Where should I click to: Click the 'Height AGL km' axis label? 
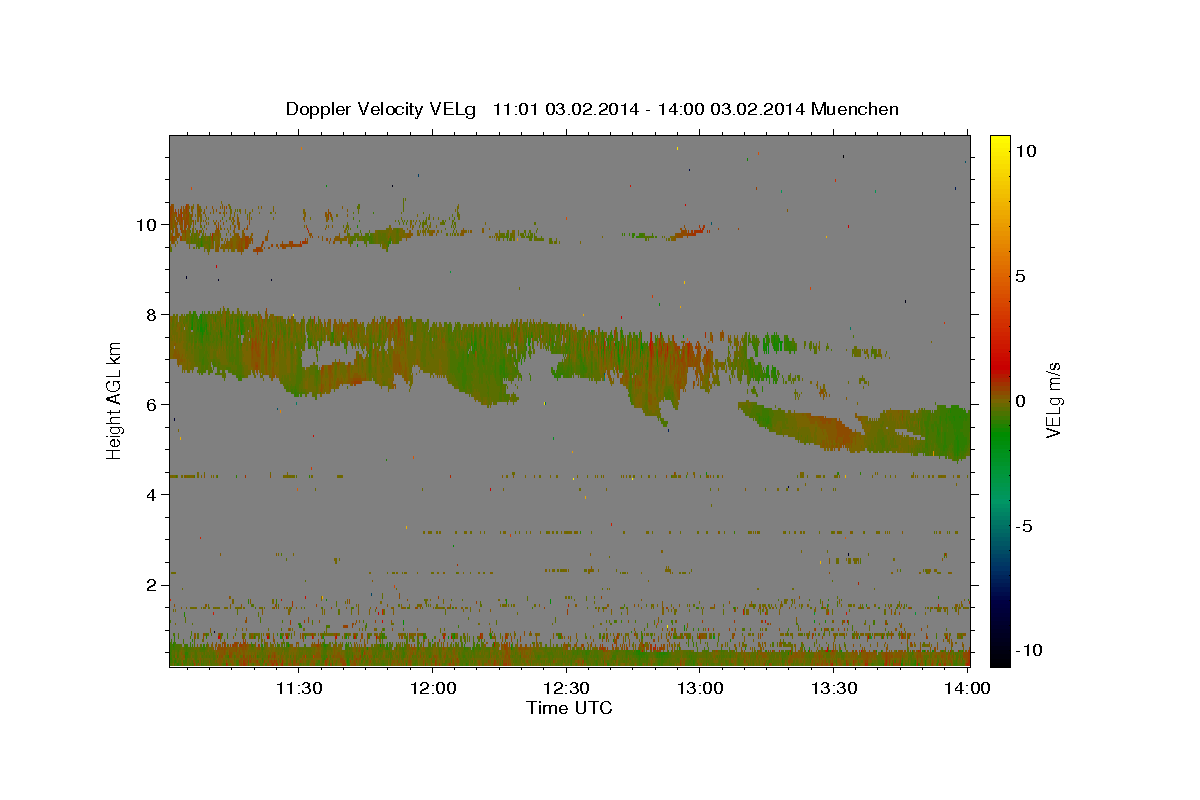pyautogui.click(x=115, y=400)
